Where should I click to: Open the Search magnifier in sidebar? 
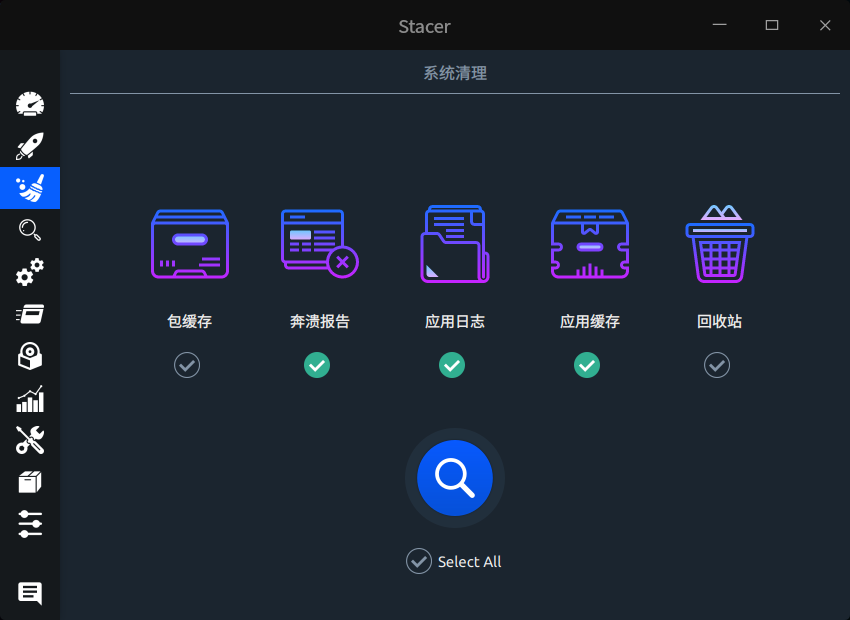pyautogui.click(x=30, y=230)
